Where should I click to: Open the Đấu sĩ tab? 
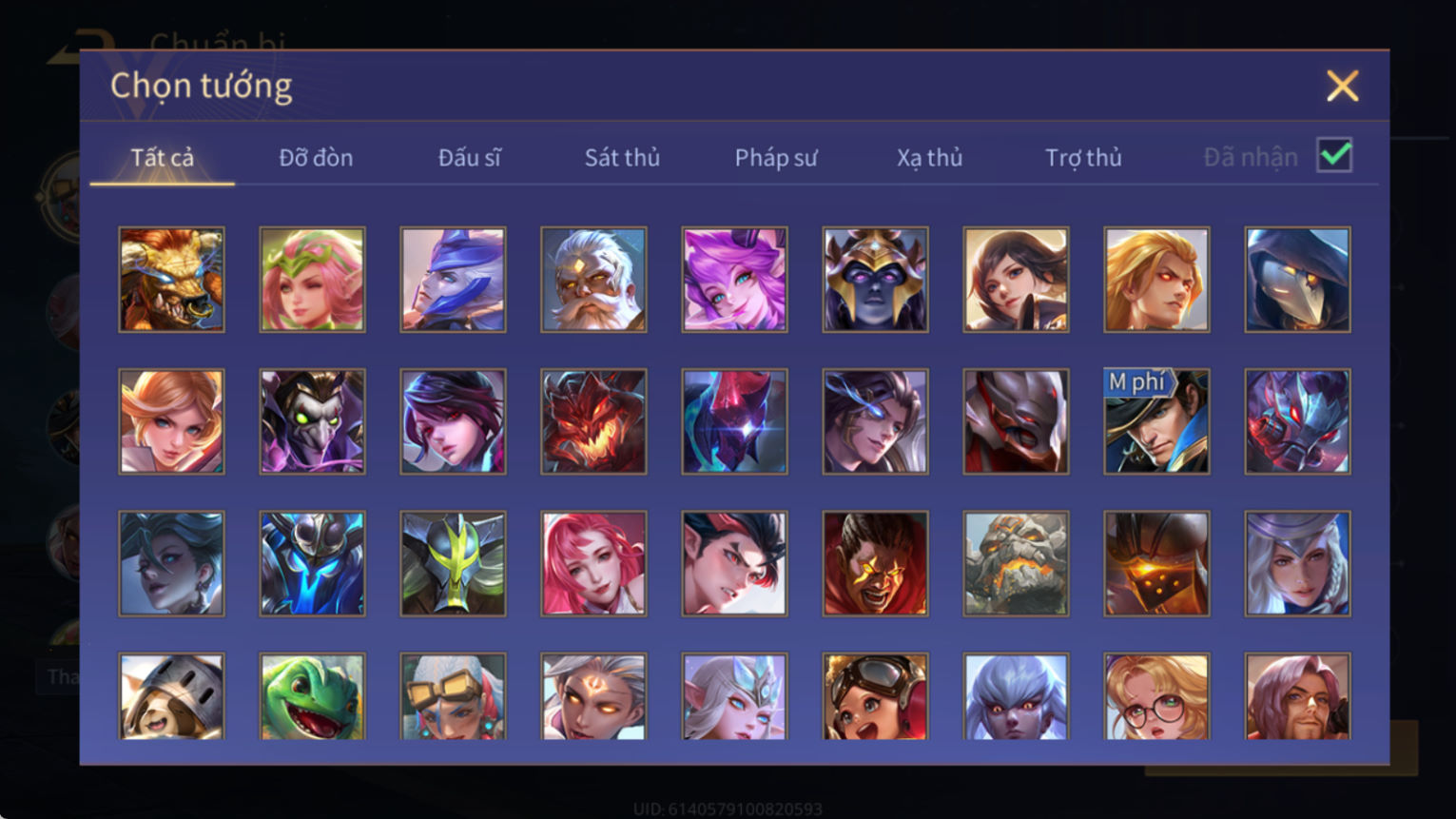(469, 158)
